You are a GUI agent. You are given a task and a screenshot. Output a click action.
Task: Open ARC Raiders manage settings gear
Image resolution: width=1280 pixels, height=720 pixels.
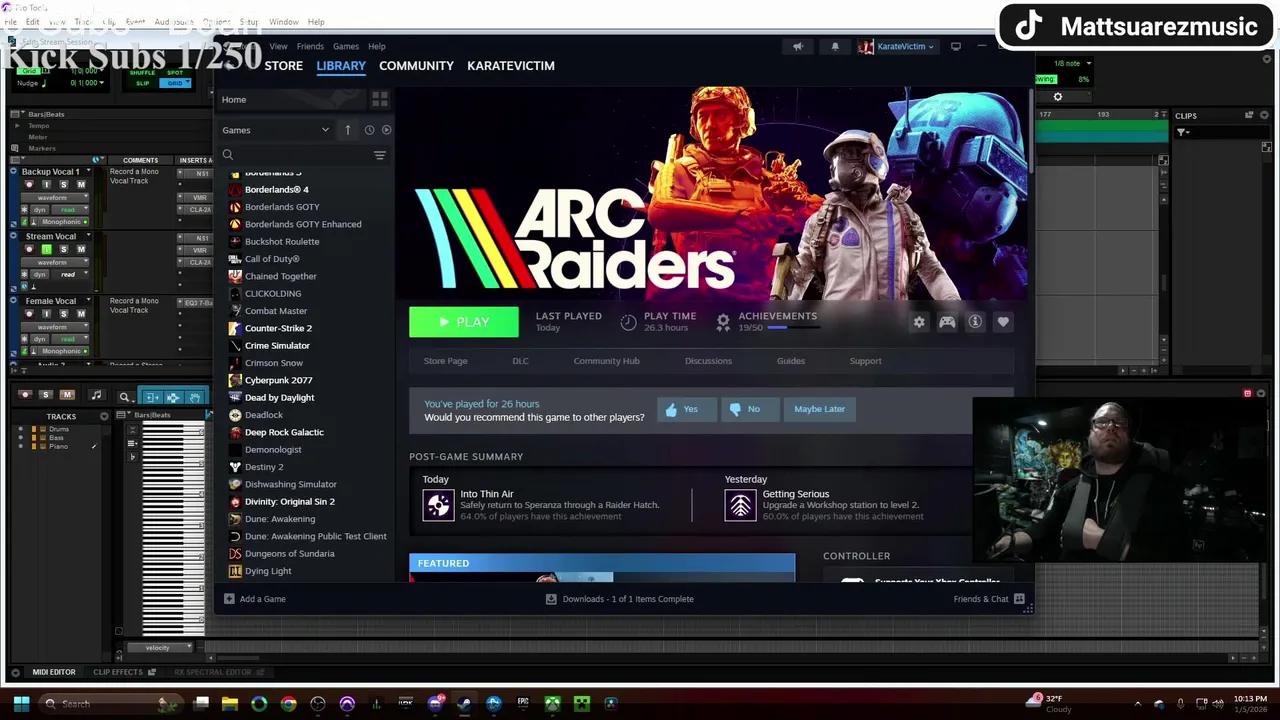[x=919, y=322]
